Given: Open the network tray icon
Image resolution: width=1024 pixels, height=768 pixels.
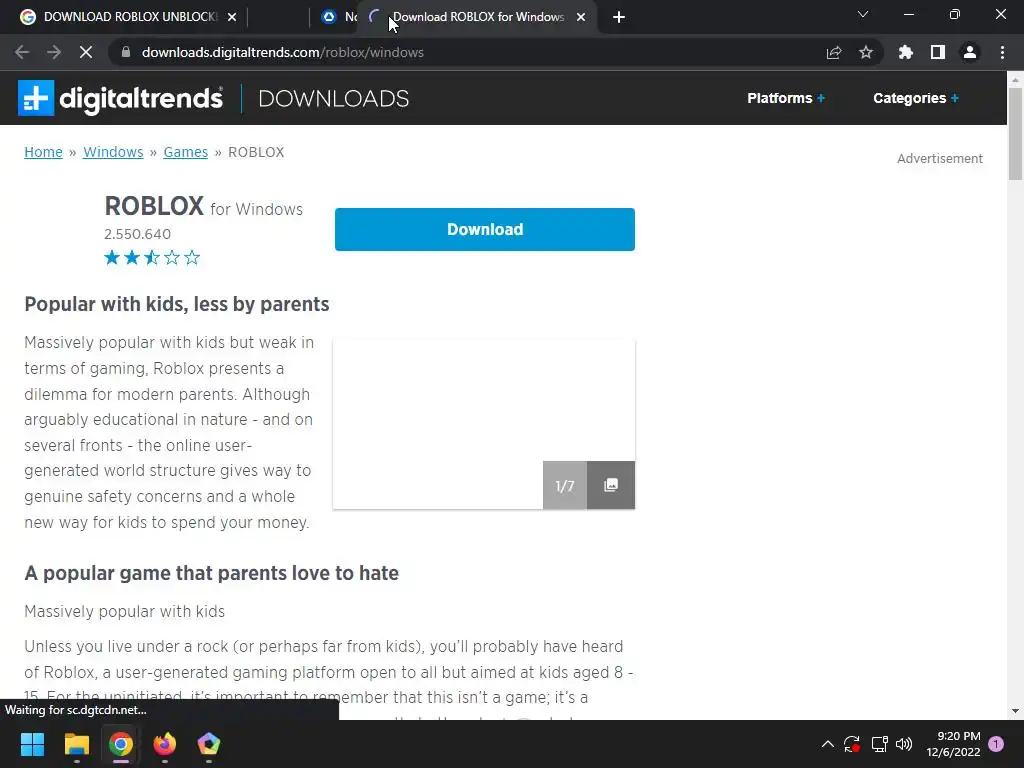Looking at the screenshot, I should (879, 744).
